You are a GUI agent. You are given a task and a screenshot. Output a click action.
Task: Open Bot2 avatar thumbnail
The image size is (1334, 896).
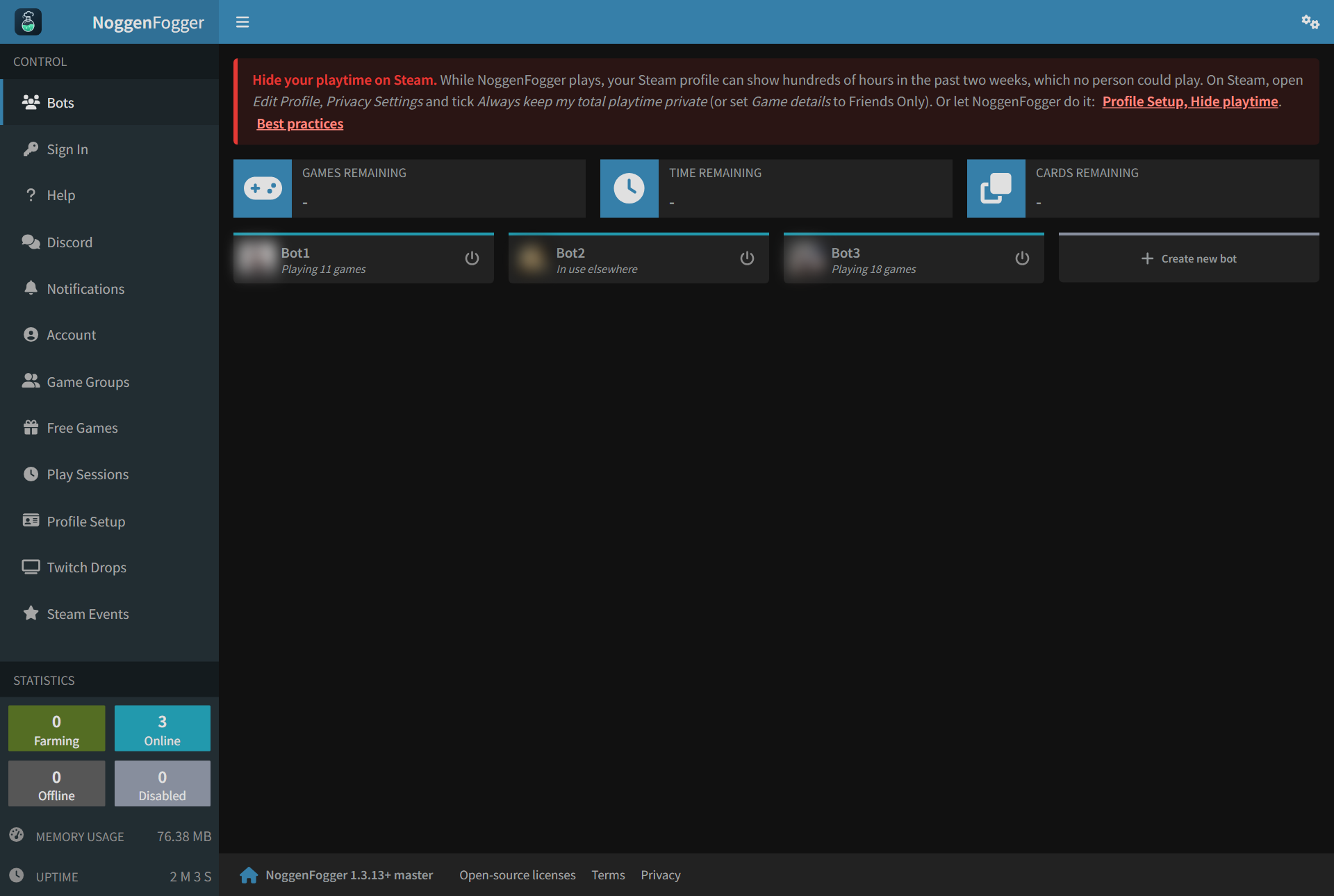click(x=532, y=258)
